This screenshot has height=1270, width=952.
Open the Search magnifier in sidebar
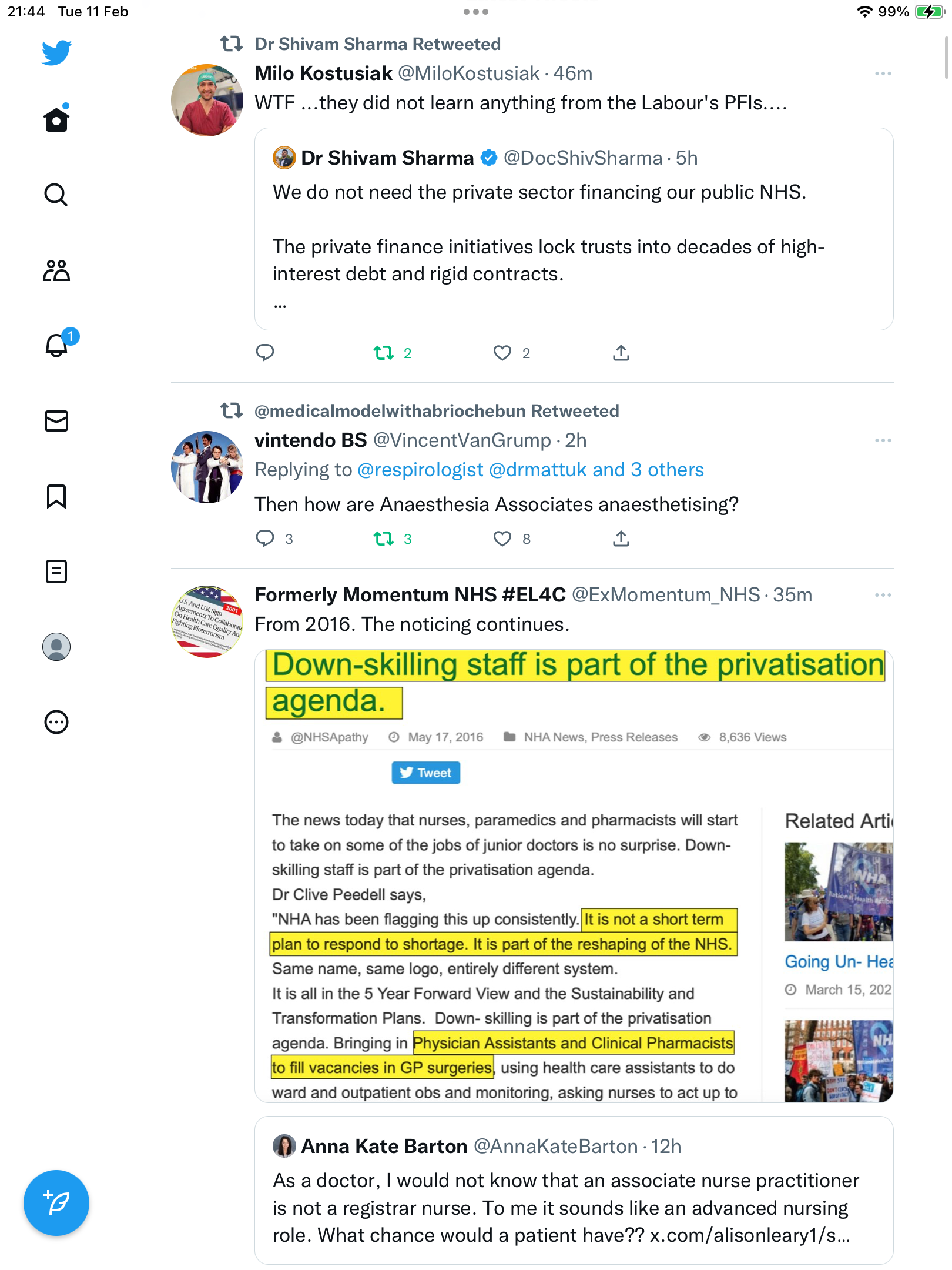(56, 195)
